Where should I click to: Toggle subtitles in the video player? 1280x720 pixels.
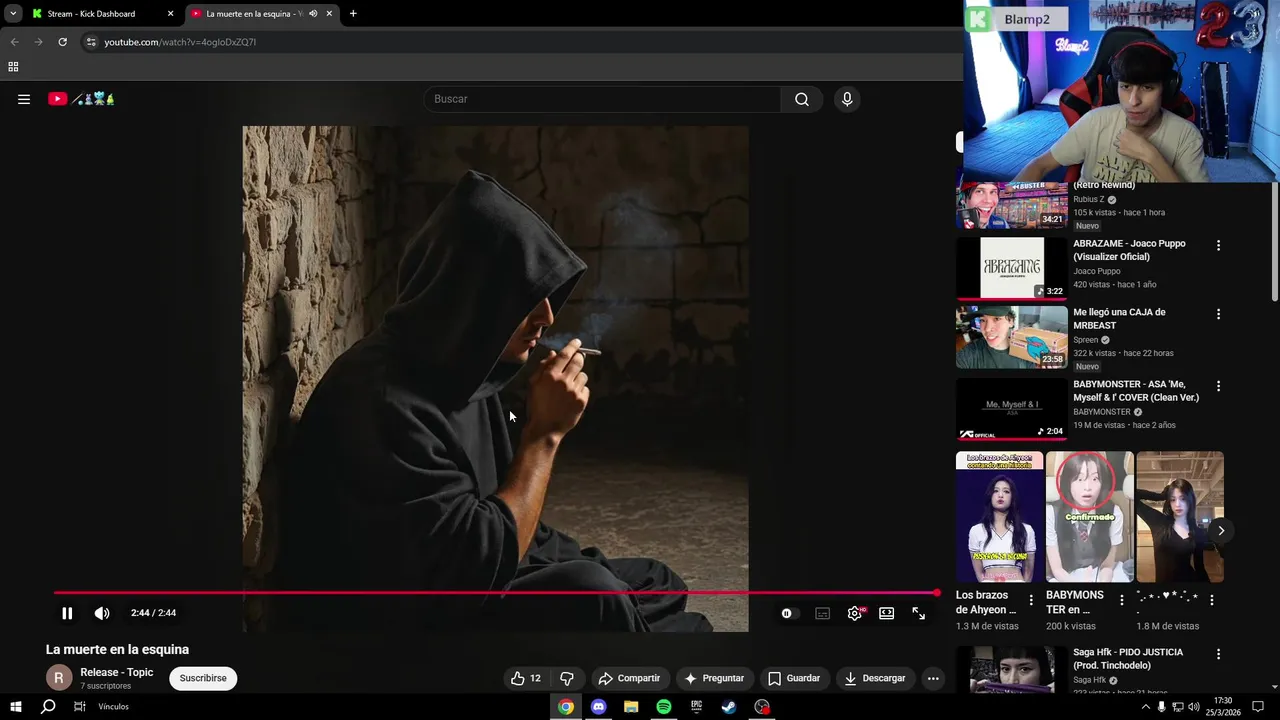click(822, 614)
